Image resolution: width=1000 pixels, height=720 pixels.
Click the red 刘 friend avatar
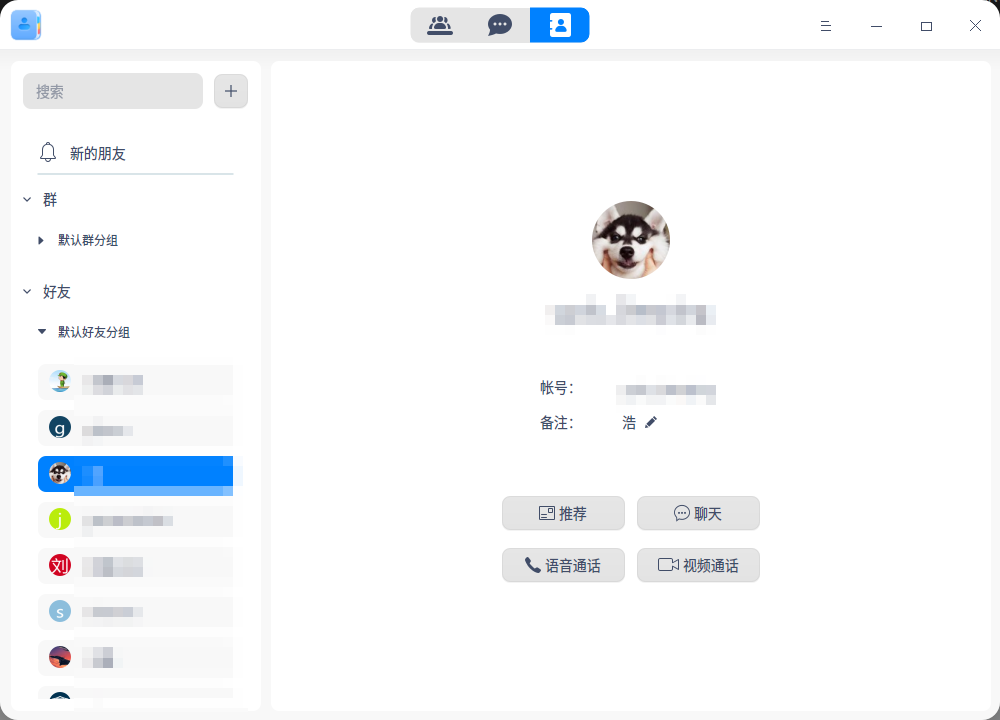[x=59, y=565]
